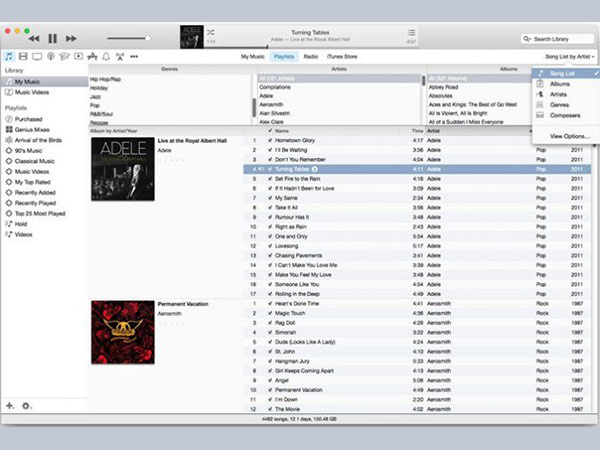Uncheck Rolling in the Deep checkbox
This screenshot has width=600, height=450.
click(270, 294)
